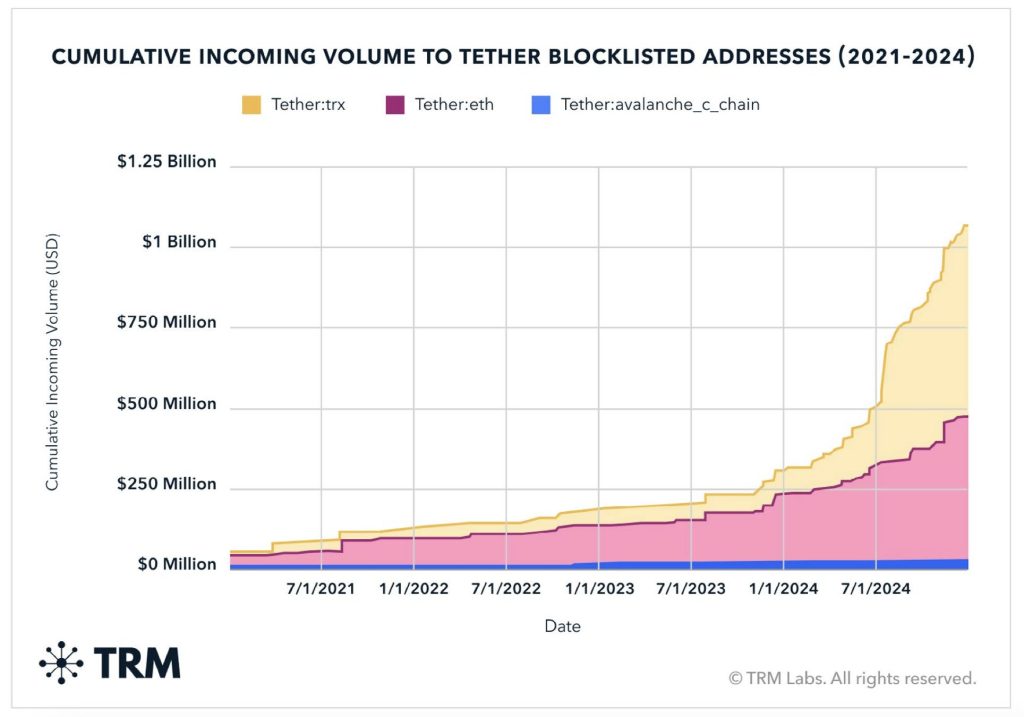Click the $1.25 Billion y-axis label
Screen dimensions: 1024x717
tap(167, 161)
